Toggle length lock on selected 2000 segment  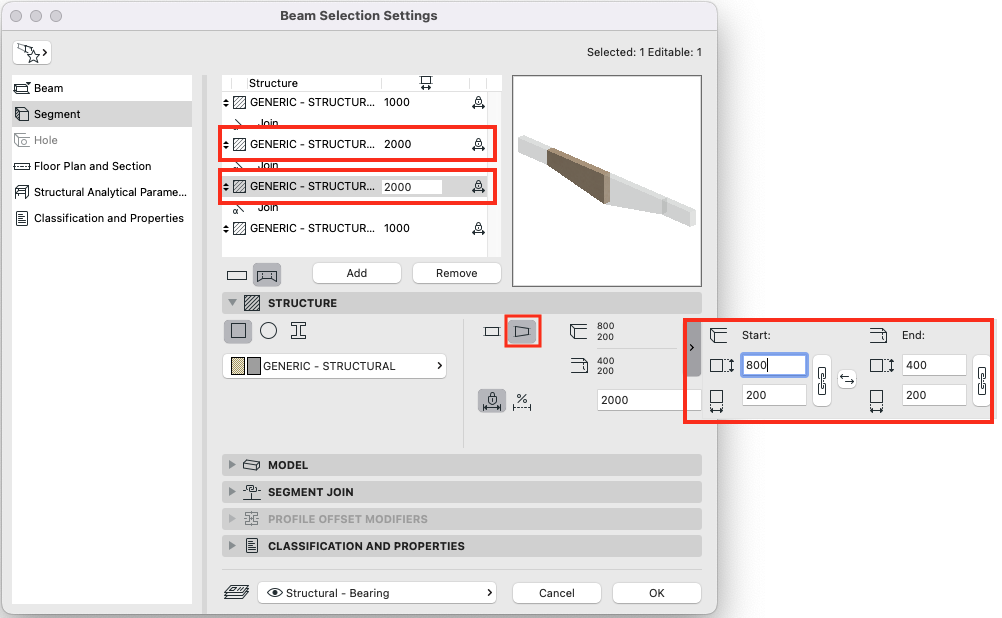pyautogui.click(x=478, y=187)
